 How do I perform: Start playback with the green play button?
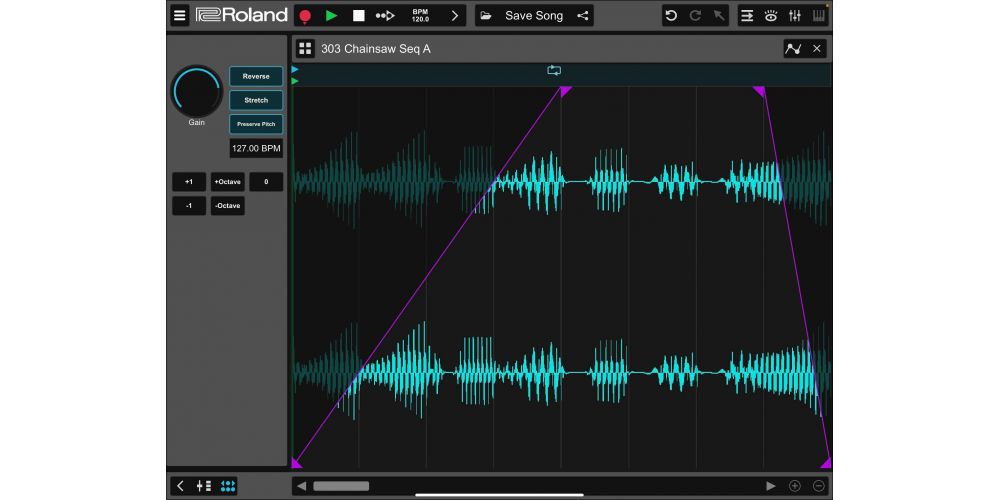click(x=331, y=15)
